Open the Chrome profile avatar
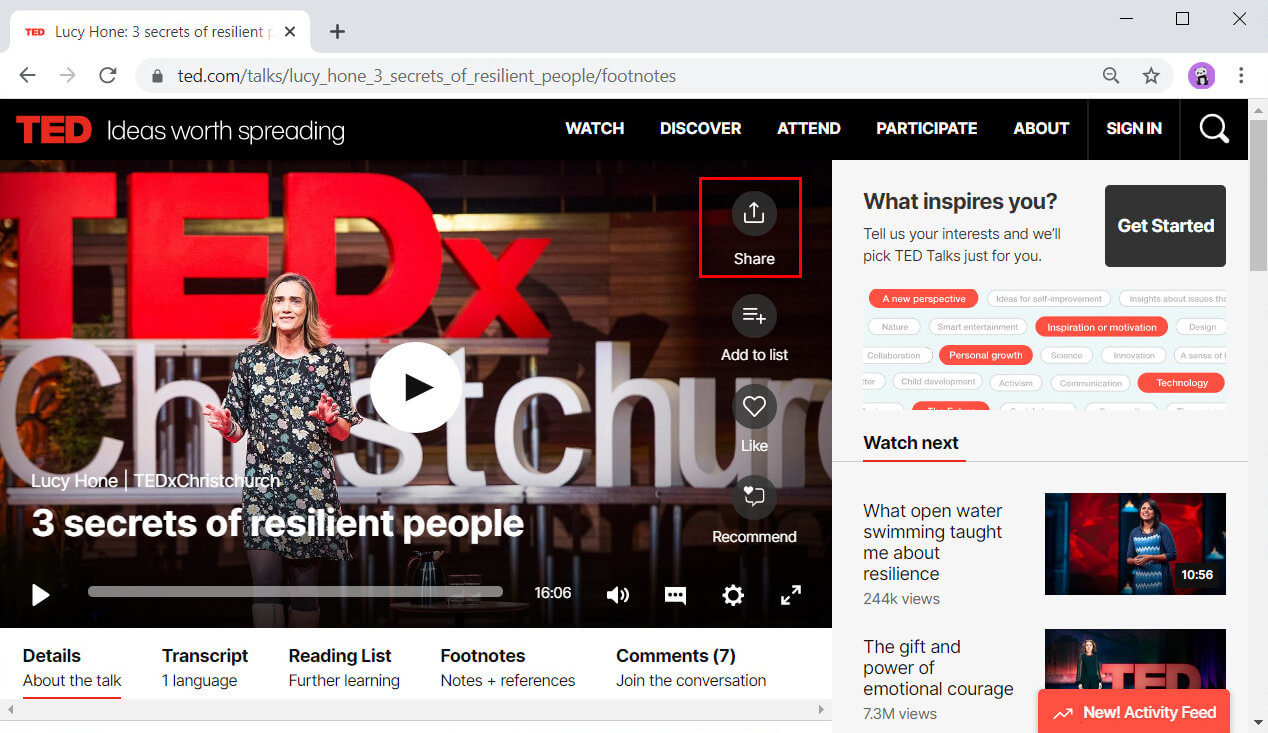1268x733 pixels. (1201, 75)
